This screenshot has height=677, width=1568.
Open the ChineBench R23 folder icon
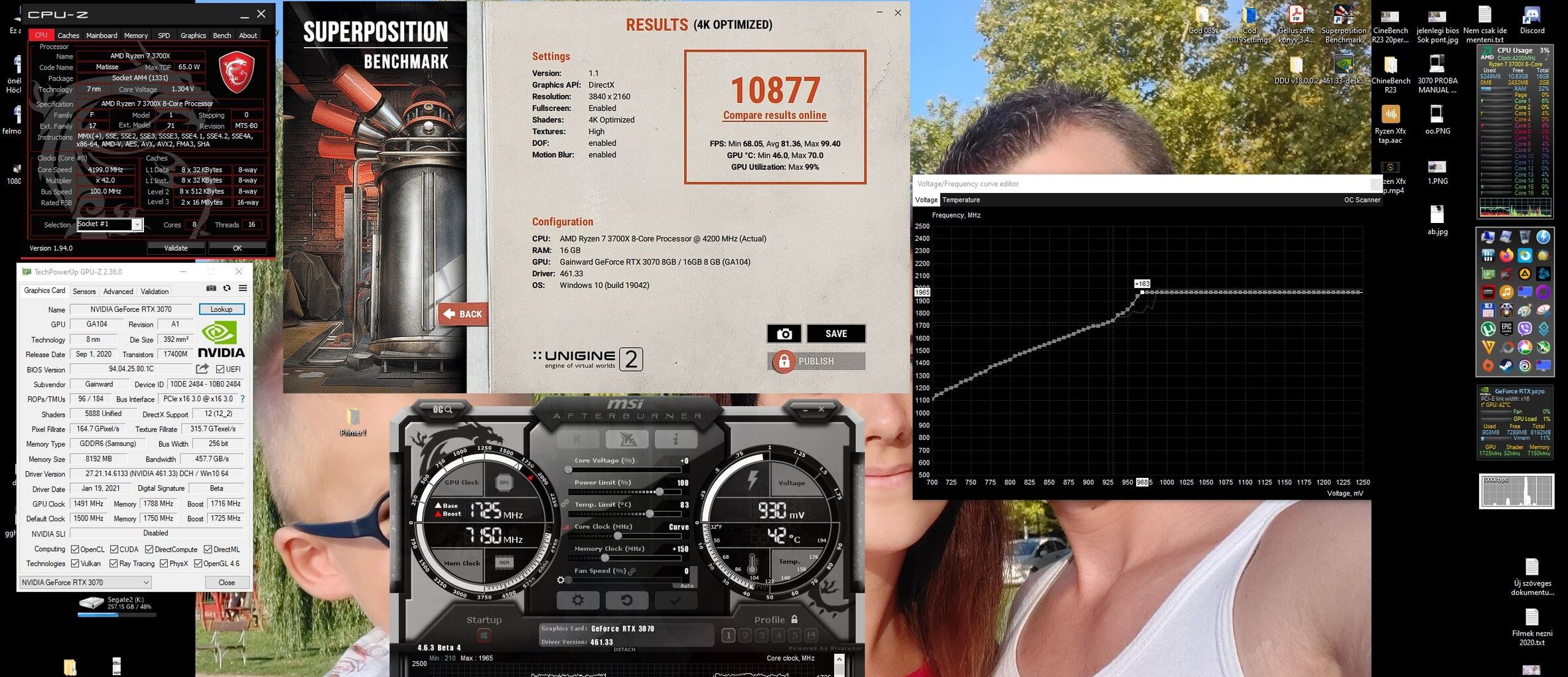click(1390, 75)
